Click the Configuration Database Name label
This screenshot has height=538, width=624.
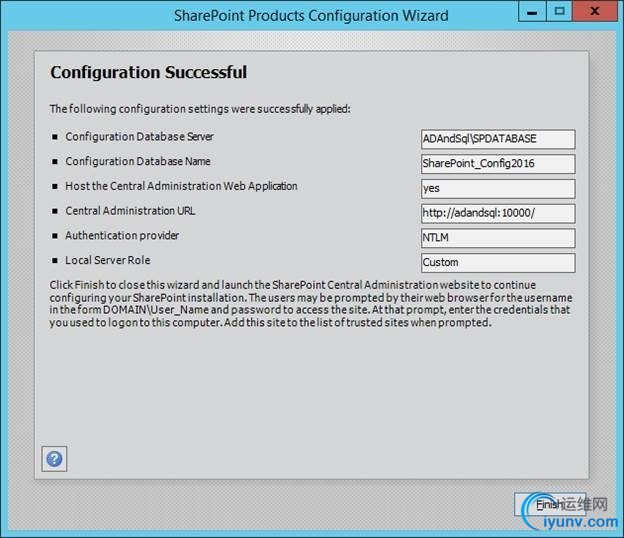(x=138, y=161)
